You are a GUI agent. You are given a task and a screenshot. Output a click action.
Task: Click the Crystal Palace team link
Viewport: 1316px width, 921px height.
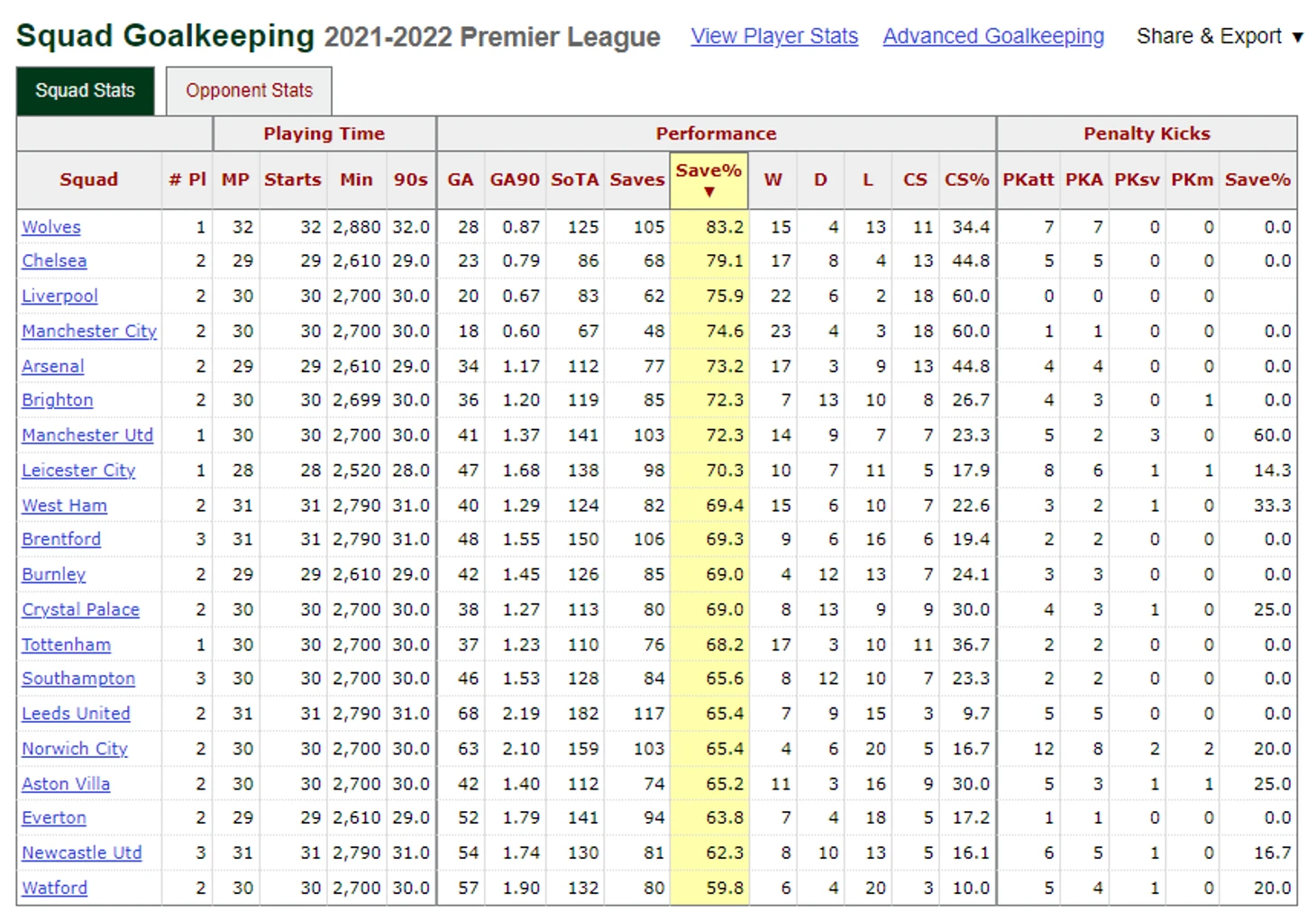pos(81,609)
